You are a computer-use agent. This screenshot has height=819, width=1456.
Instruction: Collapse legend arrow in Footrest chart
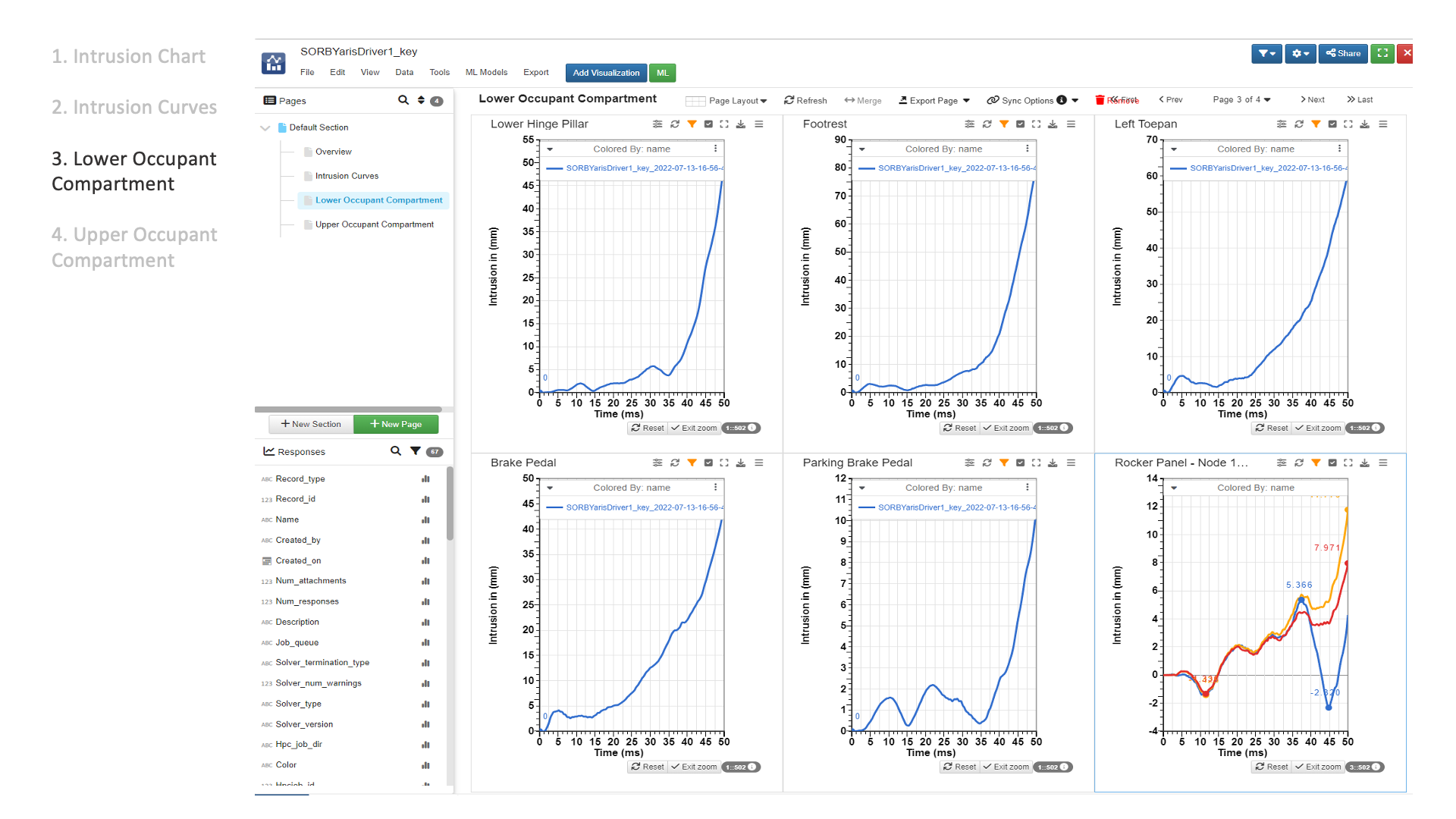tap(862, 149)
